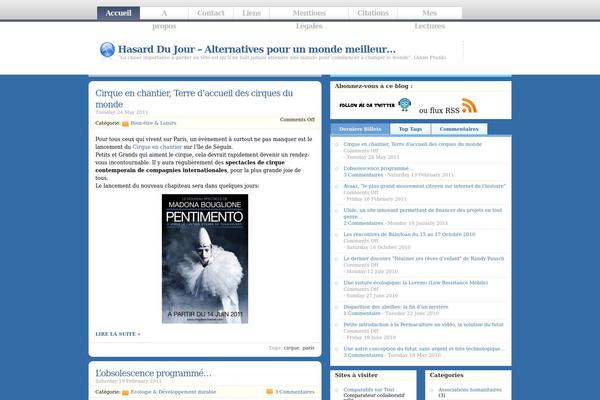Image resolution: width=600 pixels, height=400 pixels.
Task: Open the 'L'obsolescence programmé…' post title
Action: click(x=153, y=373)
